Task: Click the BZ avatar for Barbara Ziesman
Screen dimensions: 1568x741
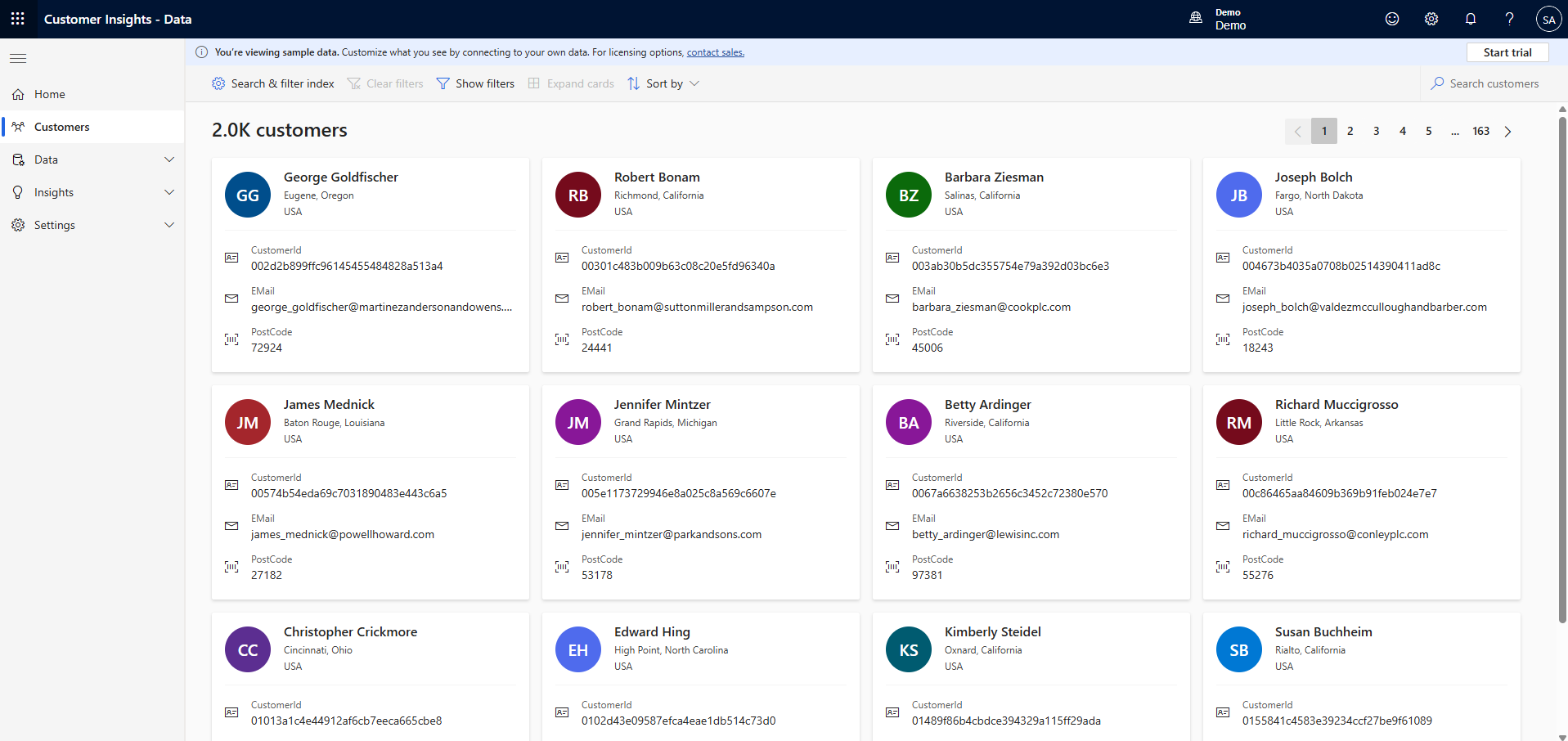Action: [909, 195]
